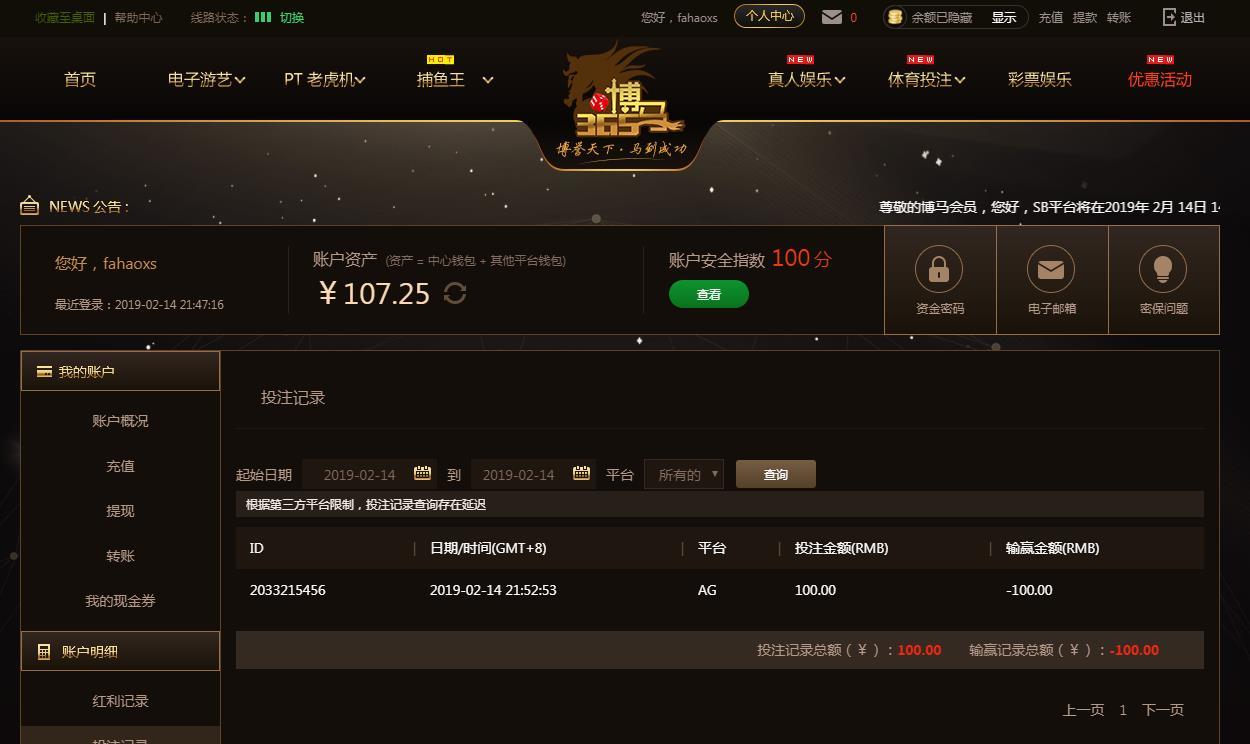The height and width of the screenshot is (744, 1250).
Task: Click the 退出 logout icon
Action: [x=1170, y=17]
